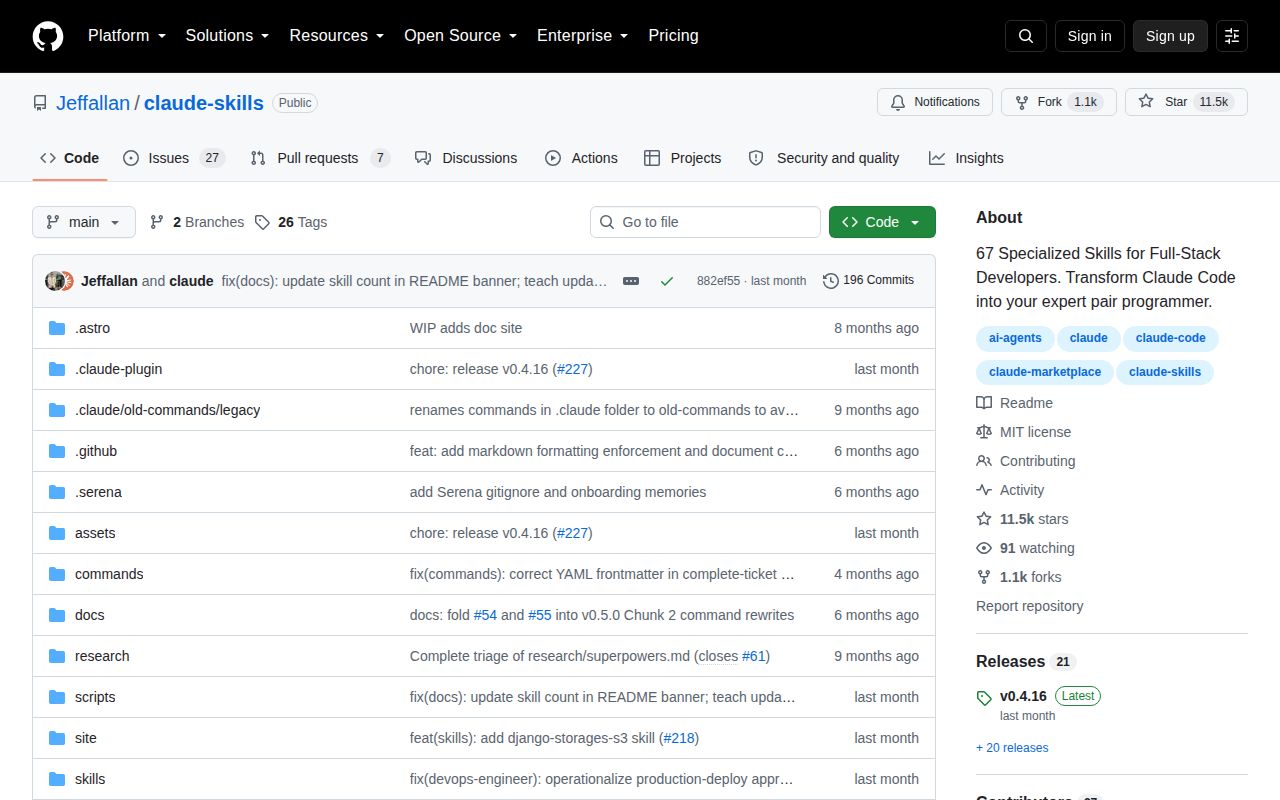The image size is (1280, 800).
Task: Open the Contributing link in About
Action: pyautogui.click(x=1026, y=461)
